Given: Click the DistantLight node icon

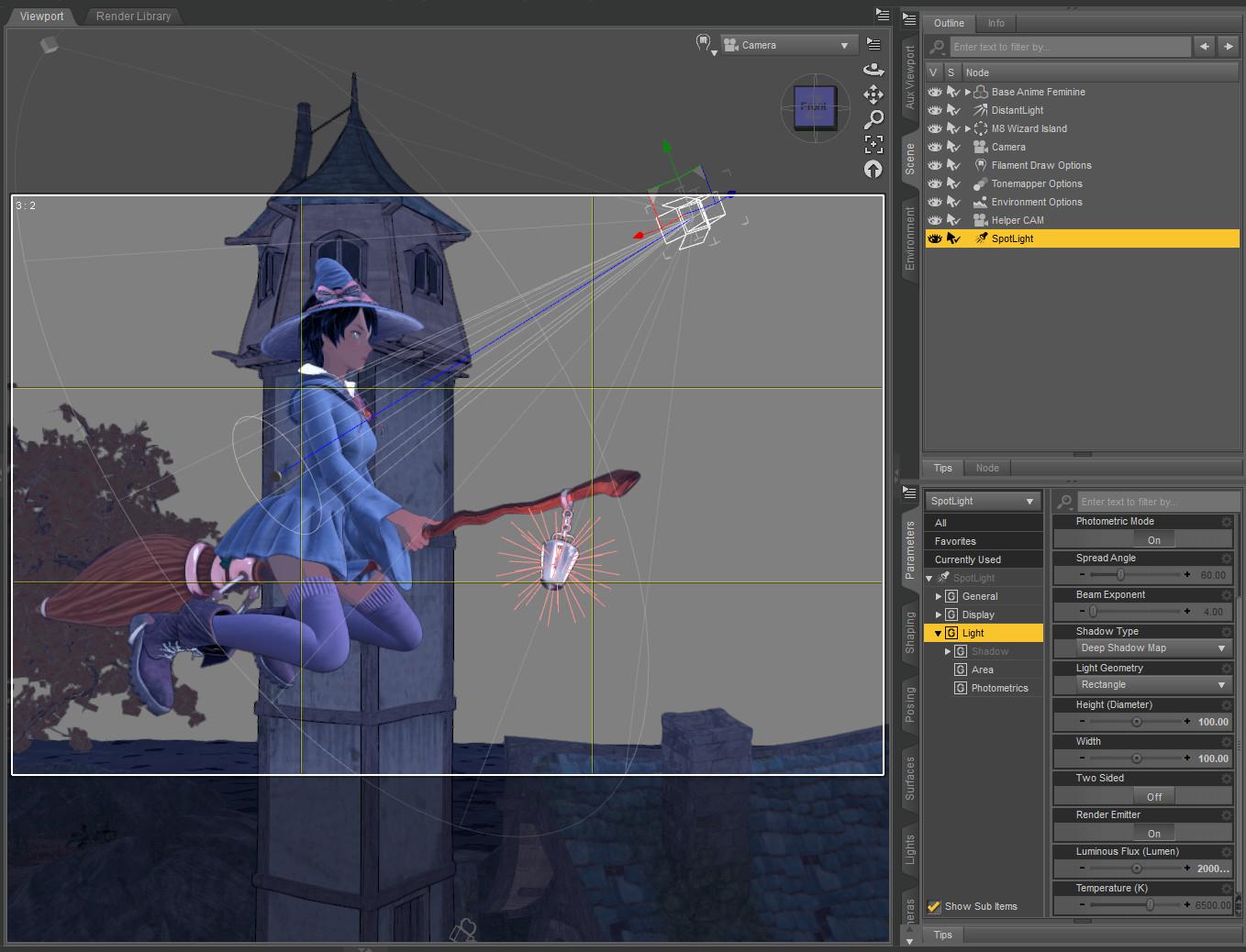Looking at the screenshot, I should tap(980, 110).
